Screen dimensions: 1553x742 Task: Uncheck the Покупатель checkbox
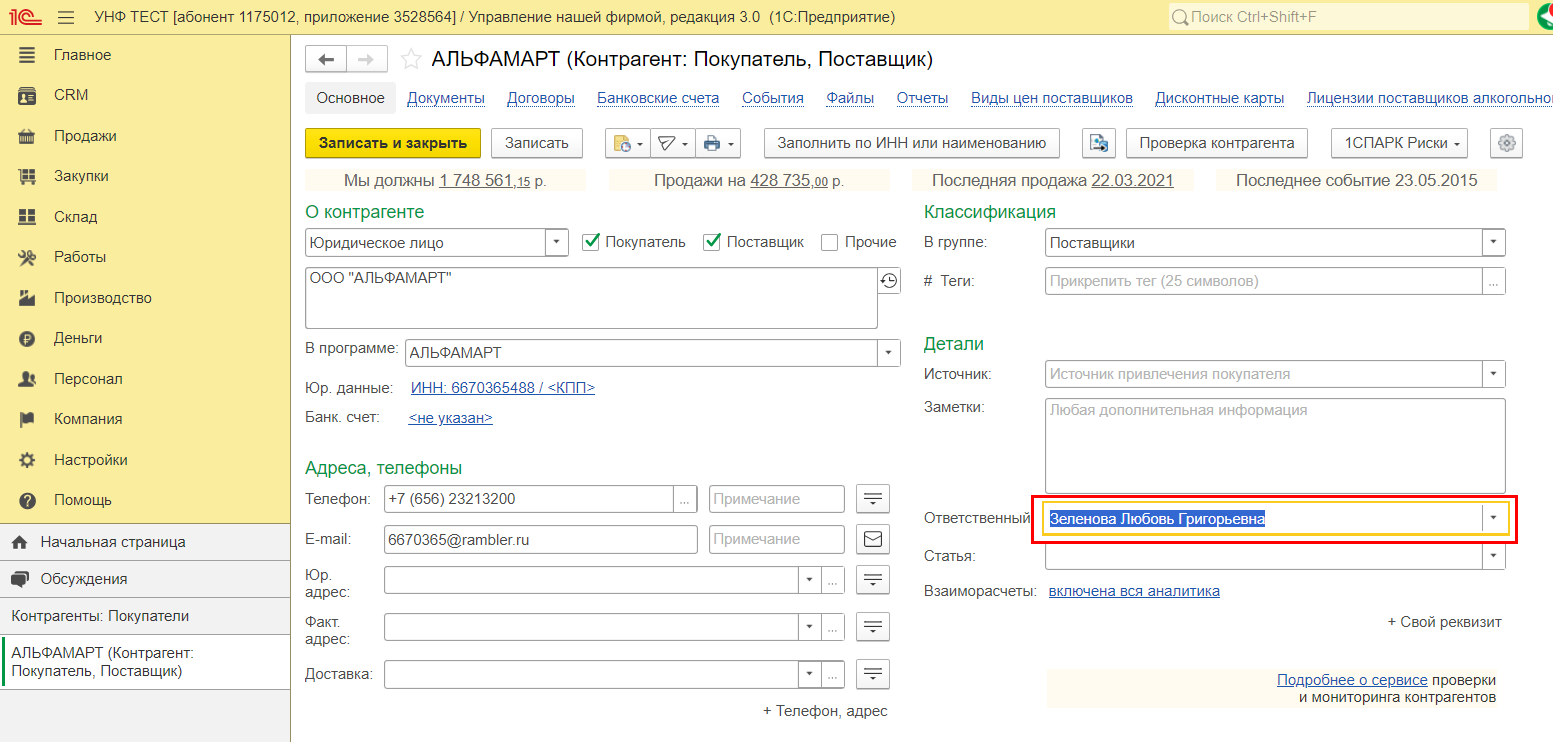[x=591, y=242]
